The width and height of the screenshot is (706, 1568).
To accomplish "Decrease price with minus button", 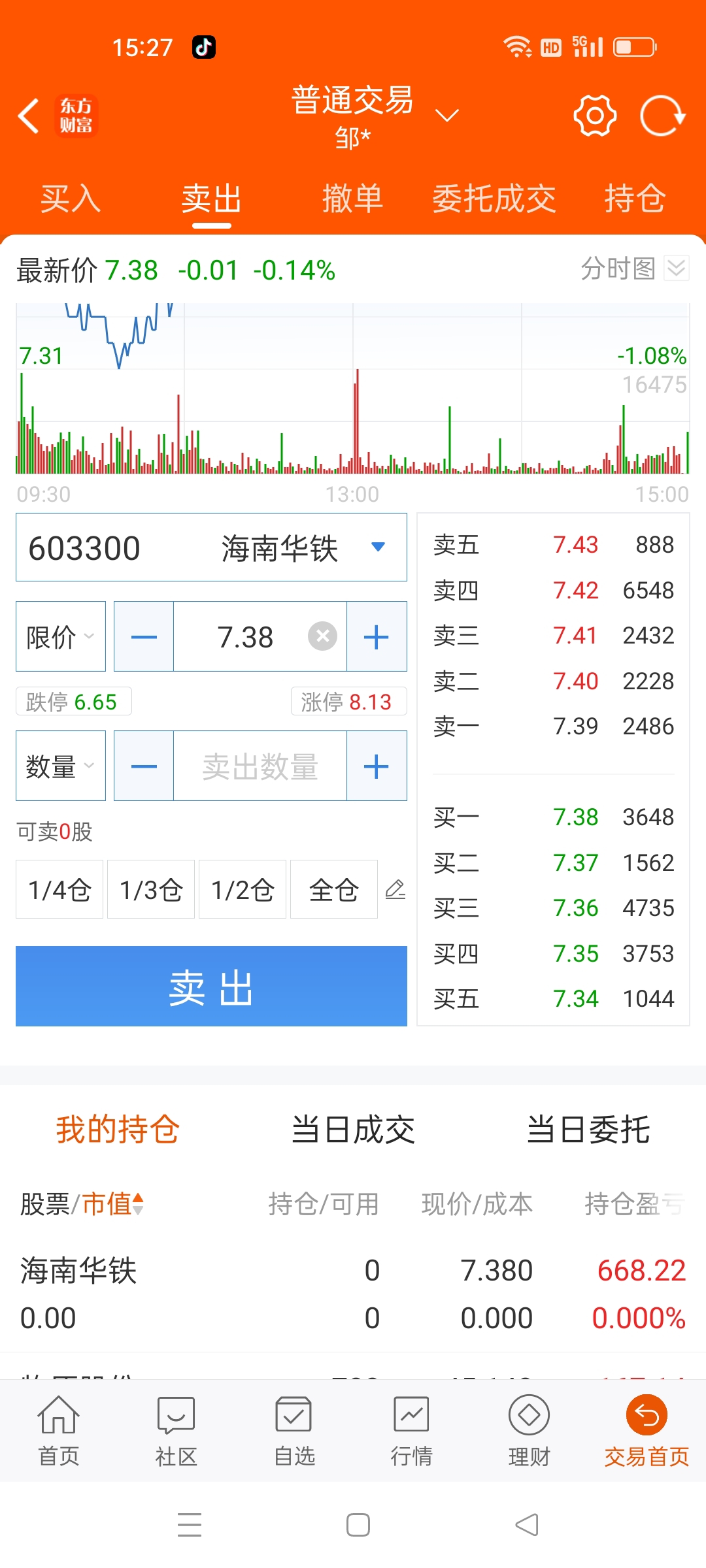I will (x=144, y=636).
